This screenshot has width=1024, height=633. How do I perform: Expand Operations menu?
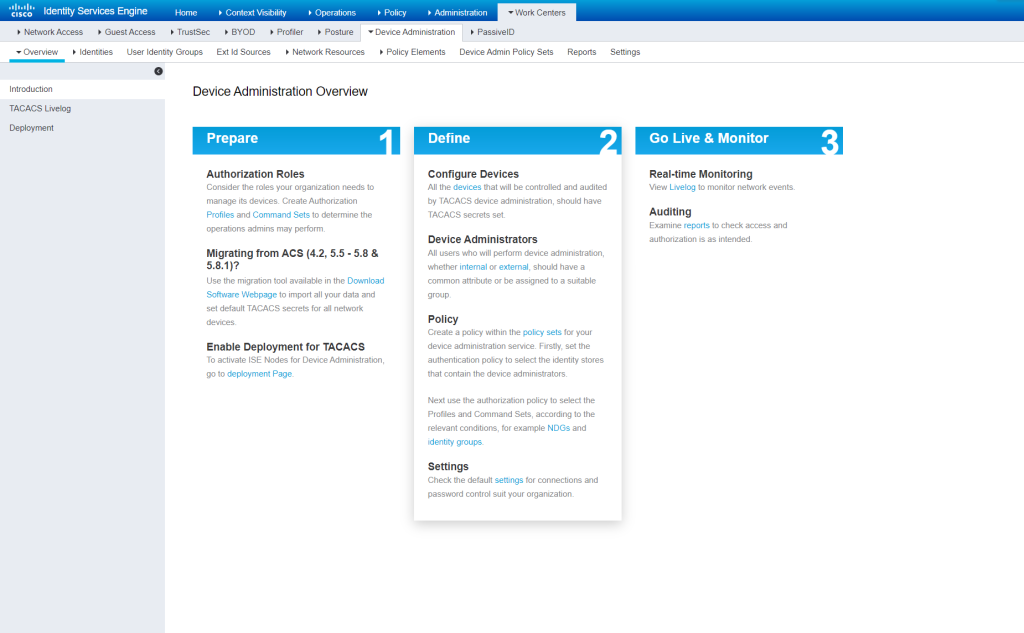tap(332, 12)
